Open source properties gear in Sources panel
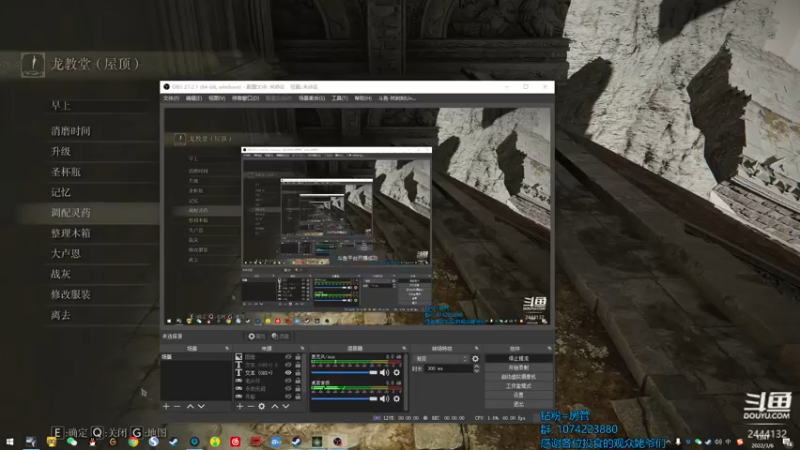This screenshot has width=800, height=450. [262, 407]
